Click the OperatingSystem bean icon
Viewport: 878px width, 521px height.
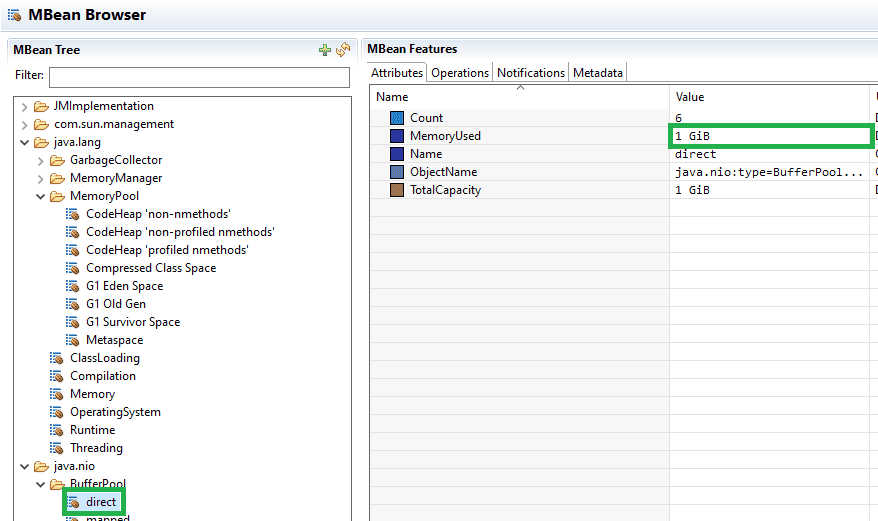click(57, 412)
